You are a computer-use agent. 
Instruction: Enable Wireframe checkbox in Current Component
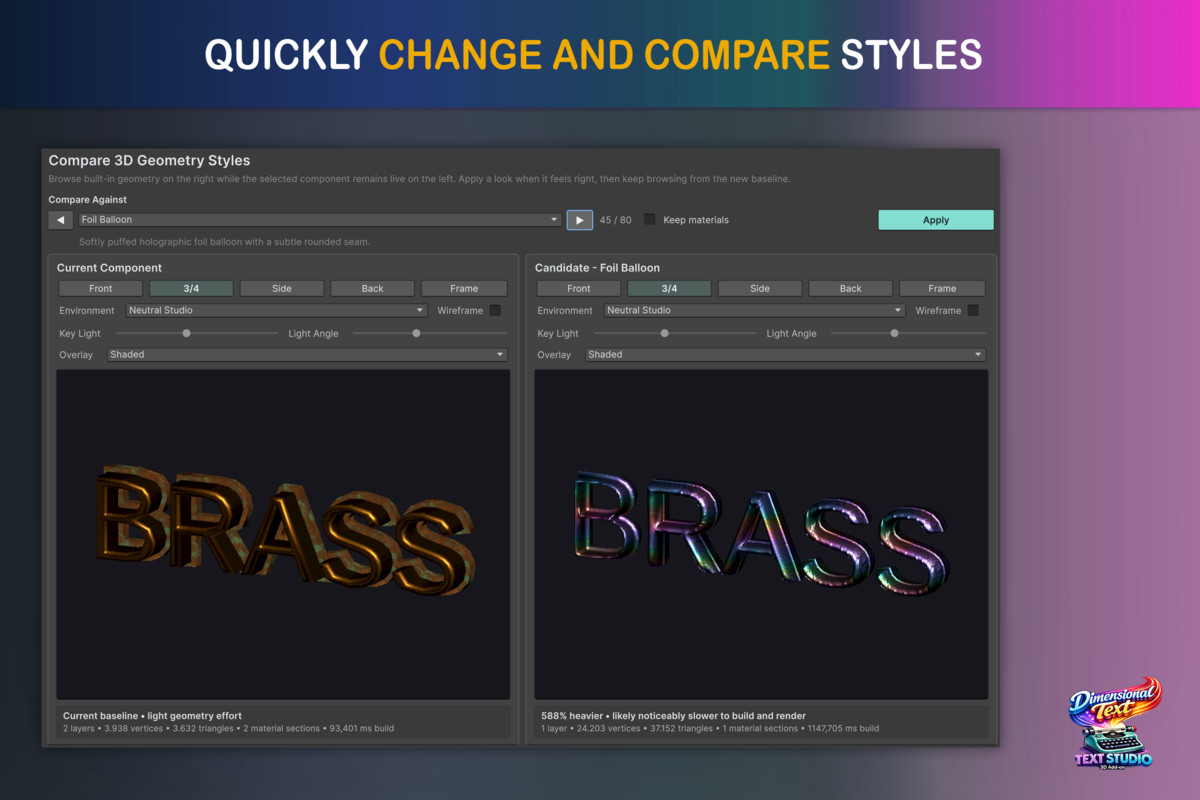click(x=495, y=311)
